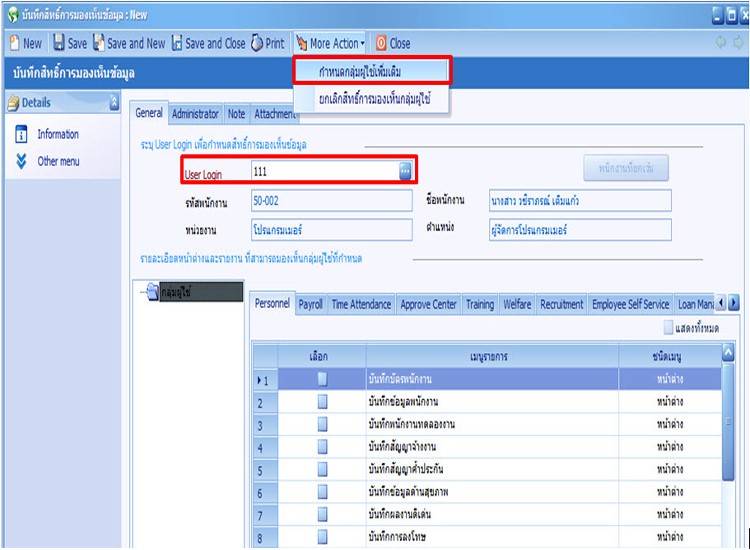750x550 pixels.
Task: Click the User Login input field
Action: [322, 172]
